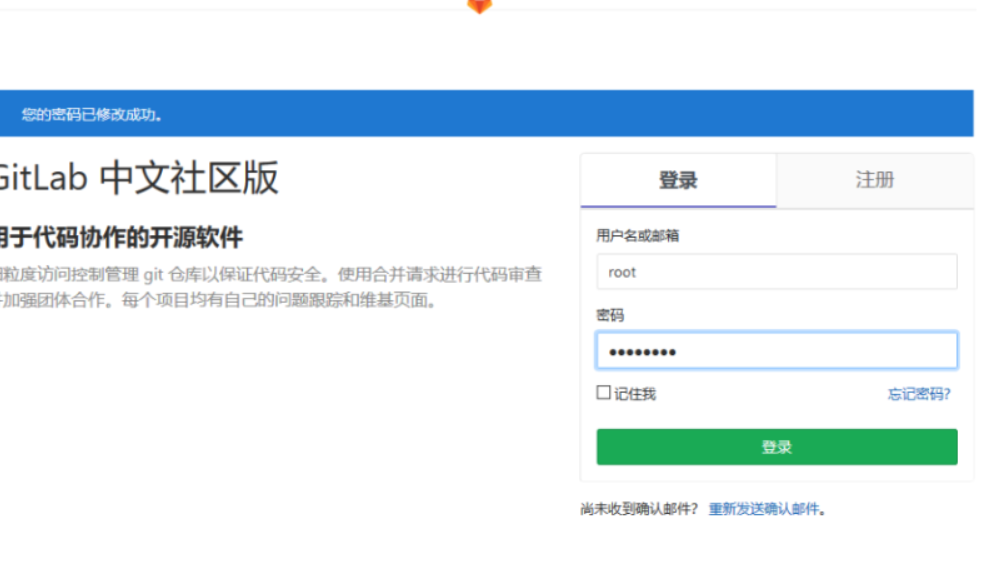This screenshot has width=998, height=562.
Task: Click the 您的密码已修改成功 notification banner
Action: pos(486,113)
